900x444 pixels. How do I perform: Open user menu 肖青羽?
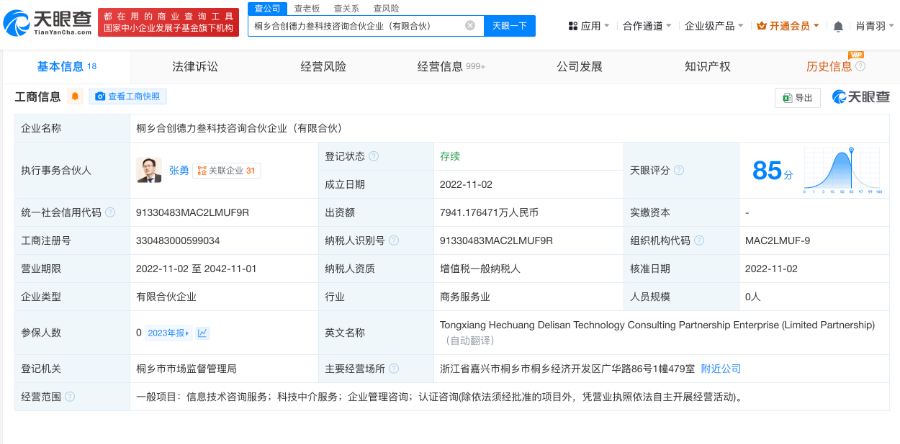[875, 26]
